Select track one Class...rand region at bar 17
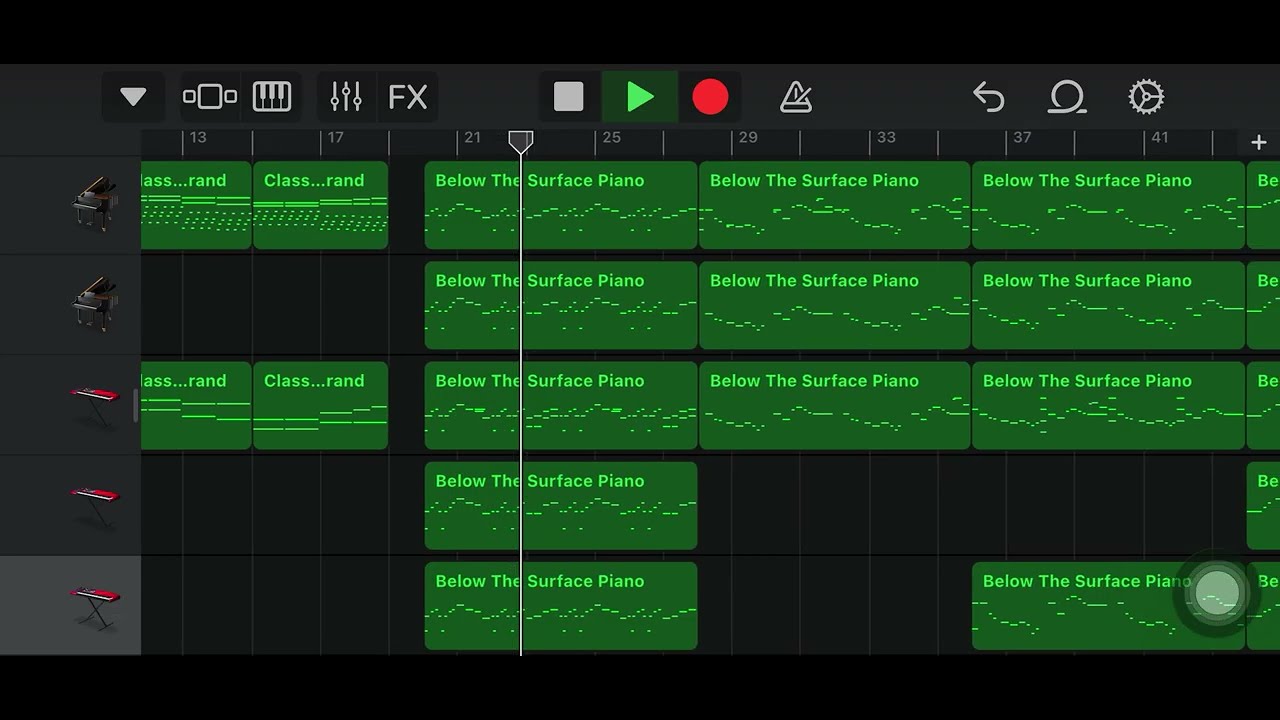The height and width of the screenshot is (720, 1280). [320, 205]
